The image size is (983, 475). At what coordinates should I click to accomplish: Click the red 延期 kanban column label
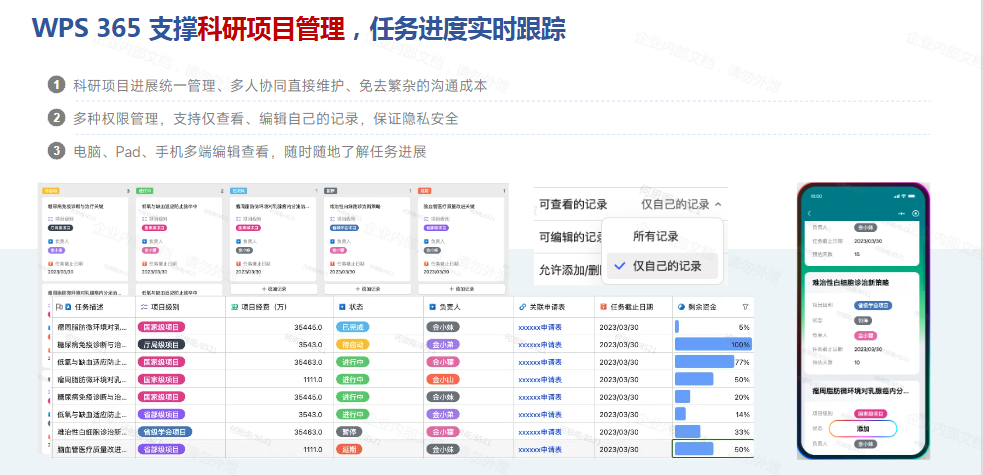[x=424, y=191]
